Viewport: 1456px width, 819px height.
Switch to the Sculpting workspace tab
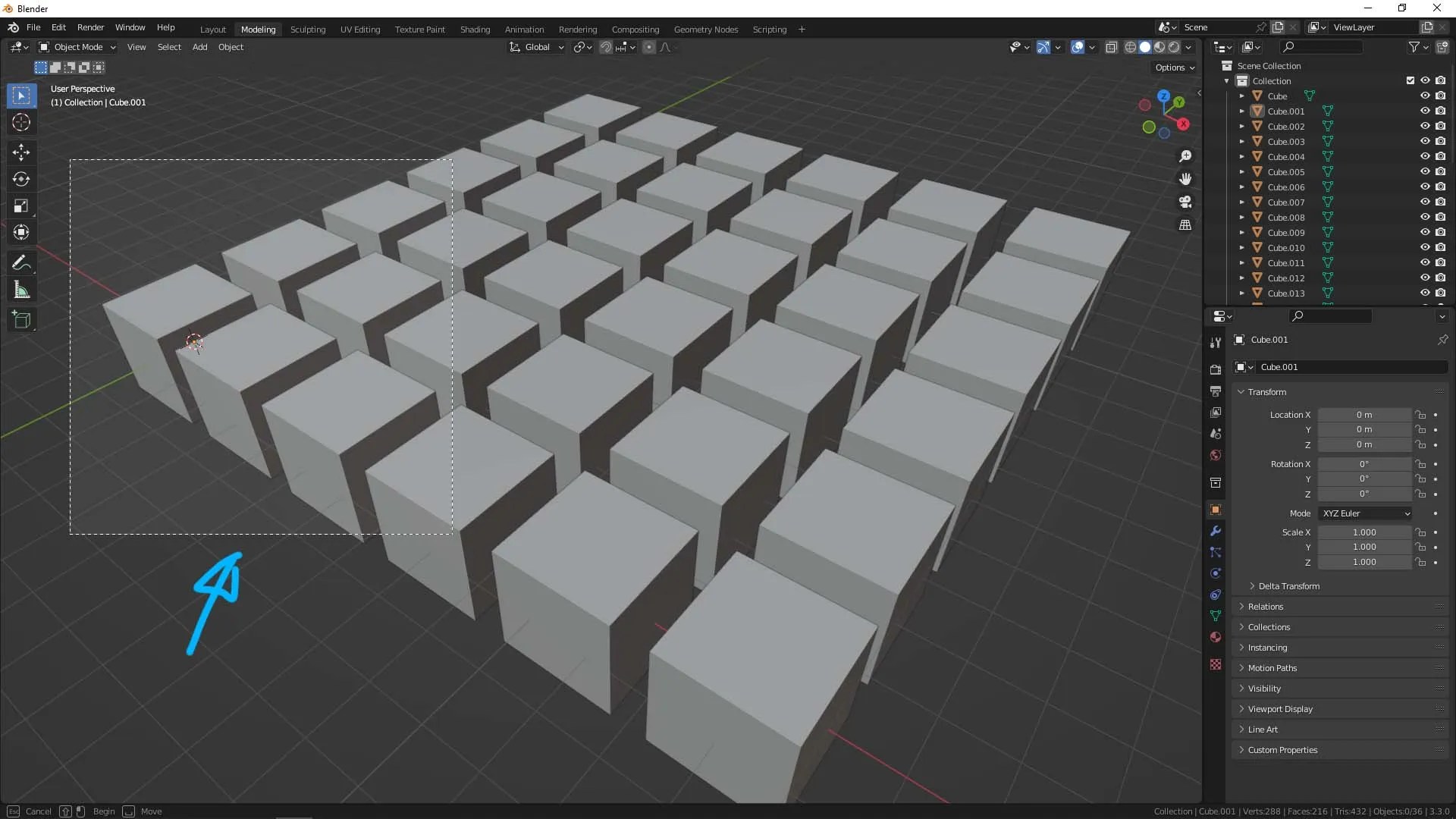[307, 30]
